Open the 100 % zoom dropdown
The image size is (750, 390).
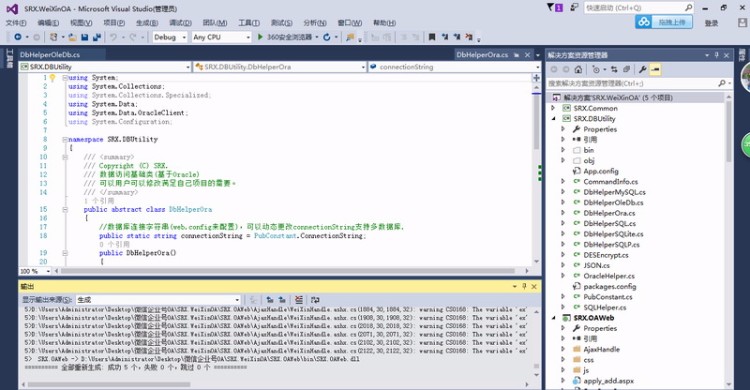tap(35, 271)
